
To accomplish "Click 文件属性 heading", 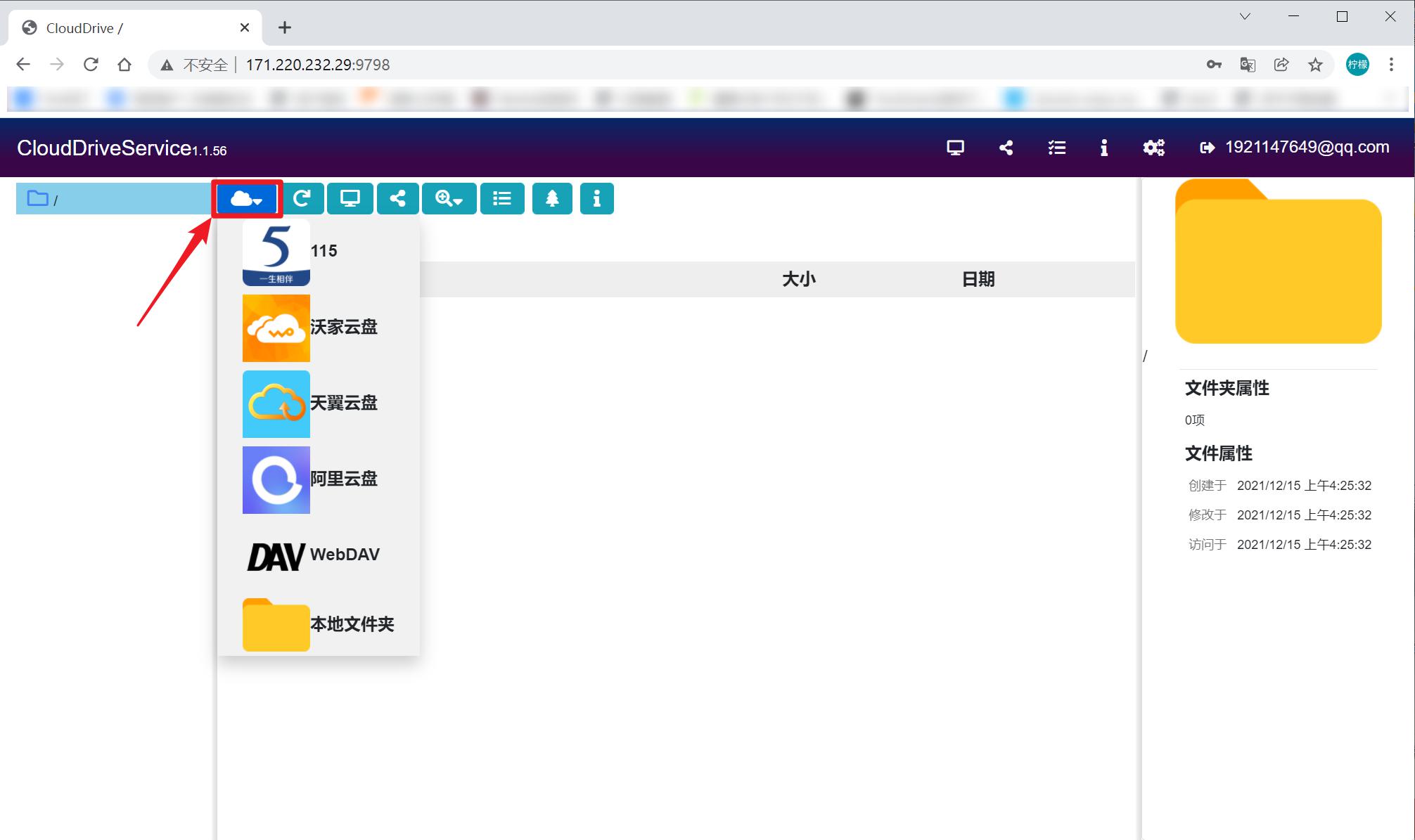I will [x=1219, y=453].
